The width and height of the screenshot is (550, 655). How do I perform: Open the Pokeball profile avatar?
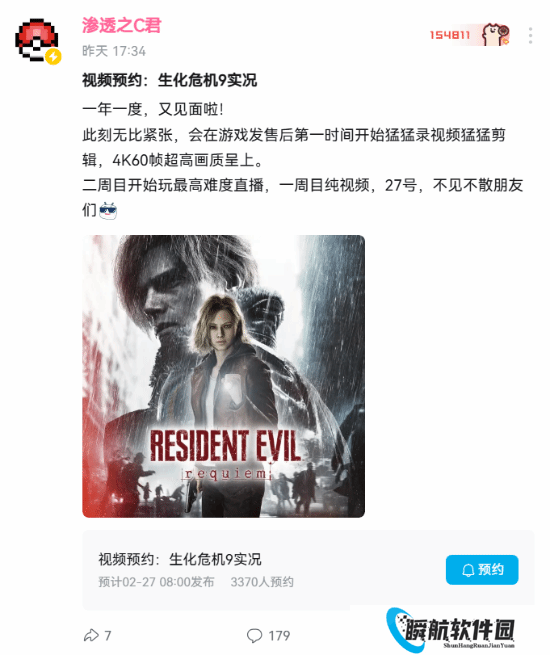click(36, 40)
